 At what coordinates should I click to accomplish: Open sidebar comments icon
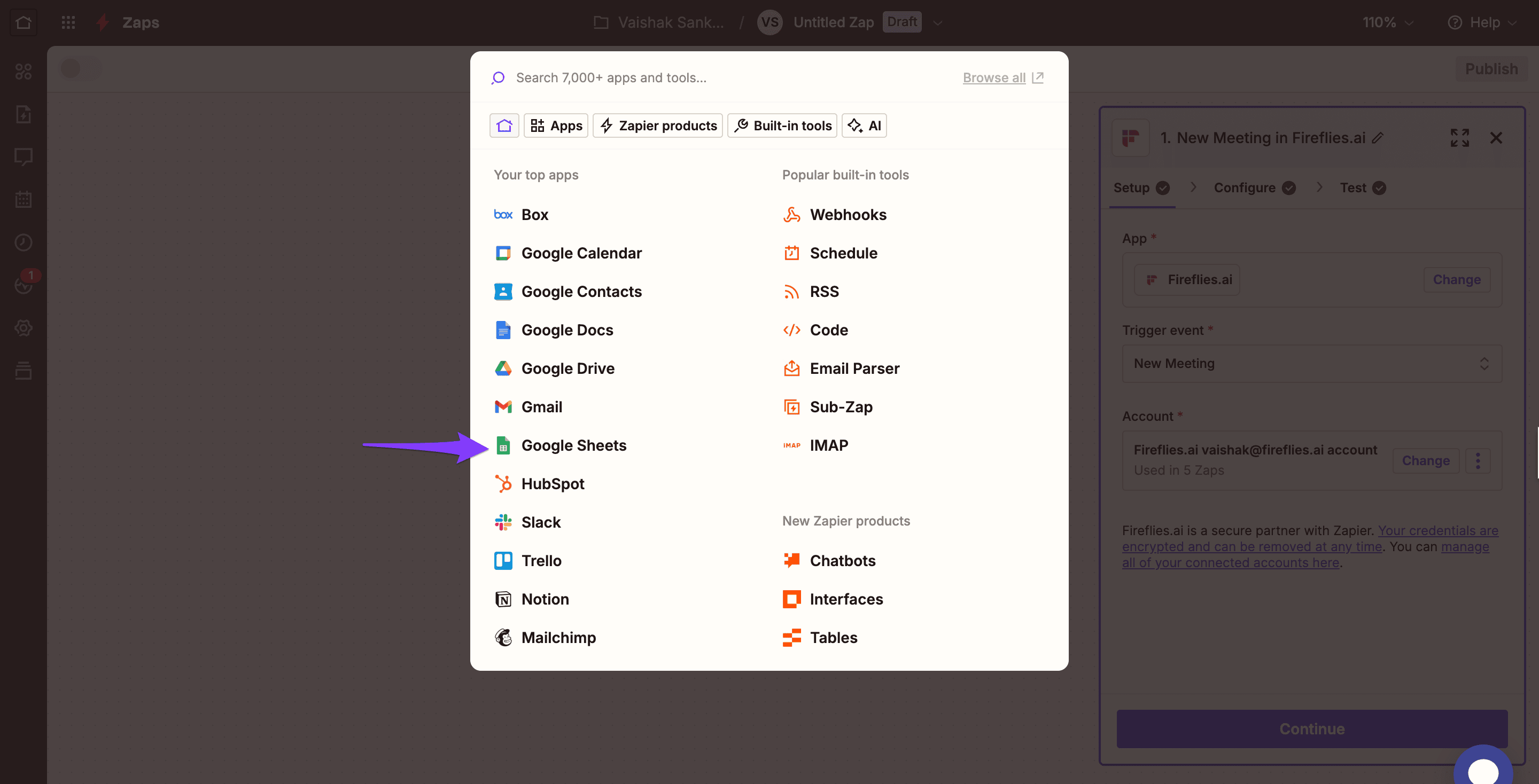pos(24,156)
